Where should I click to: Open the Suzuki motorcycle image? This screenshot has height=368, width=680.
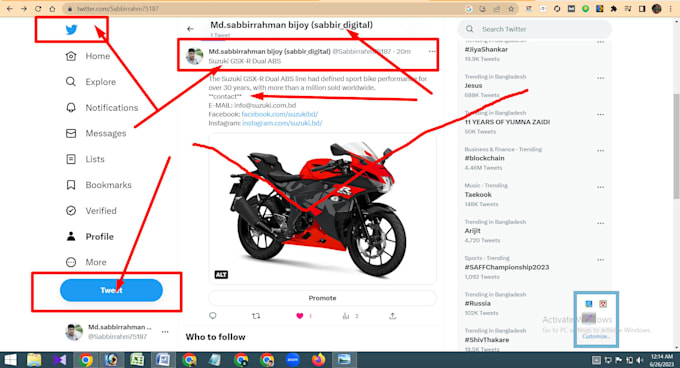point(322,209)
